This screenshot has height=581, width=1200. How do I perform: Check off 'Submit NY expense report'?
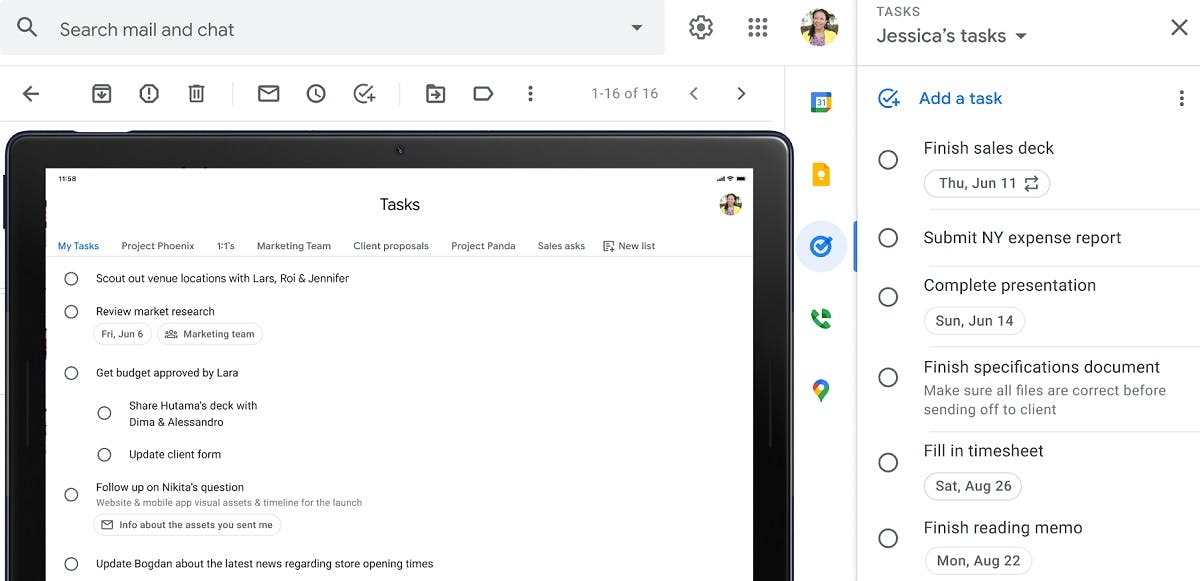pyautogui.click(x=888, y=238)
